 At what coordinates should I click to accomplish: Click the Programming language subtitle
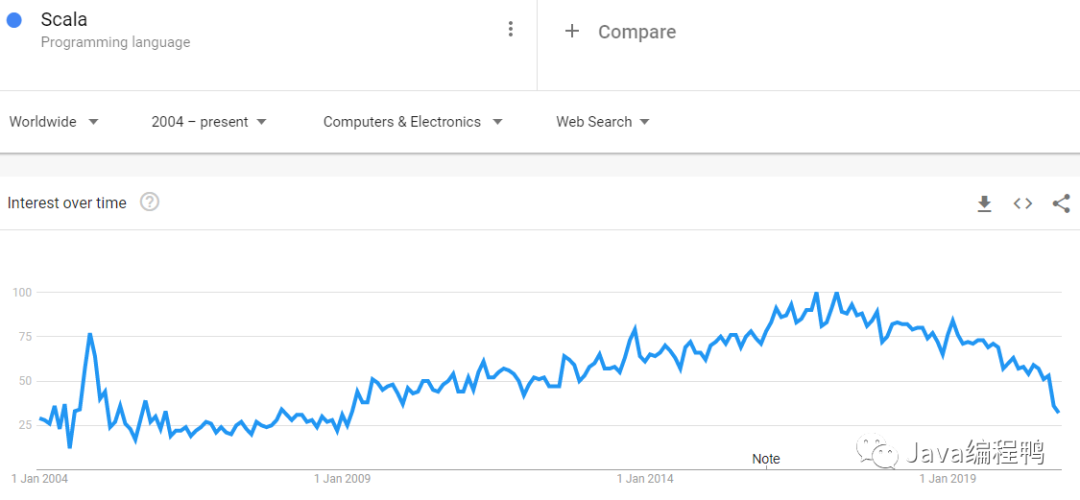click(115, 42)
